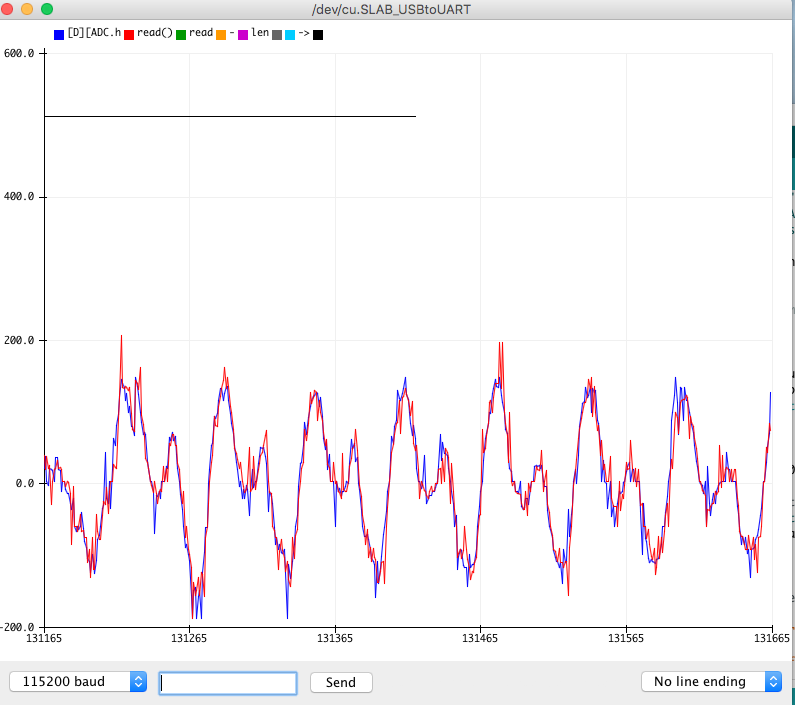Click the read() legend label text

[155, 33]
